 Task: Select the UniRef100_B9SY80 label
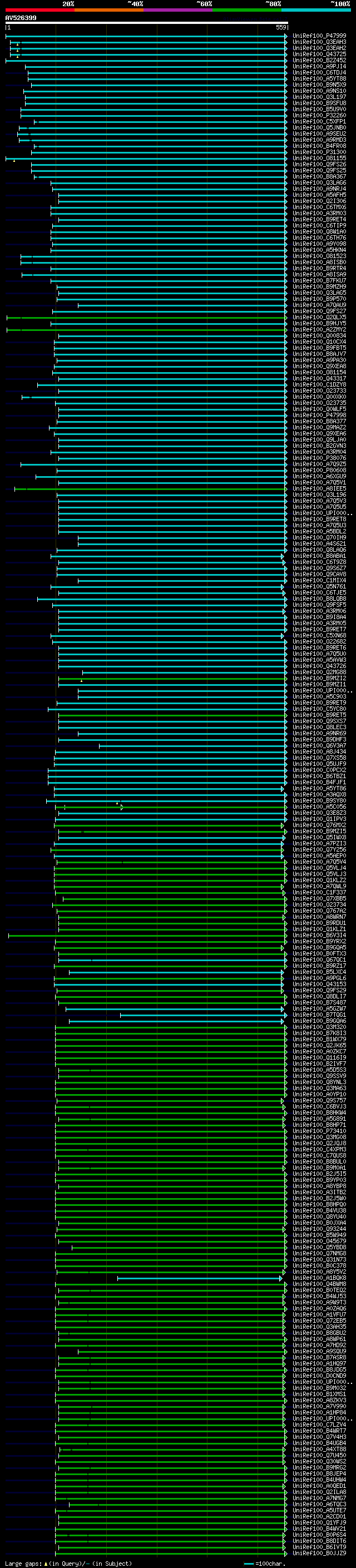click(319, 800)
